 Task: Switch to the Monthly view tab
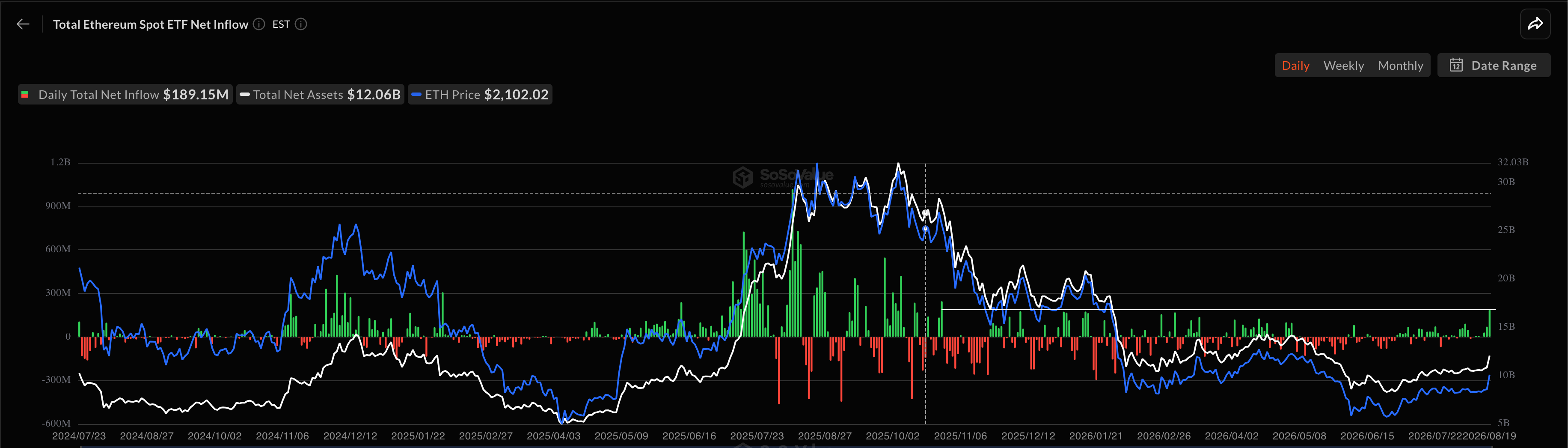click(x=1401, y=66)
